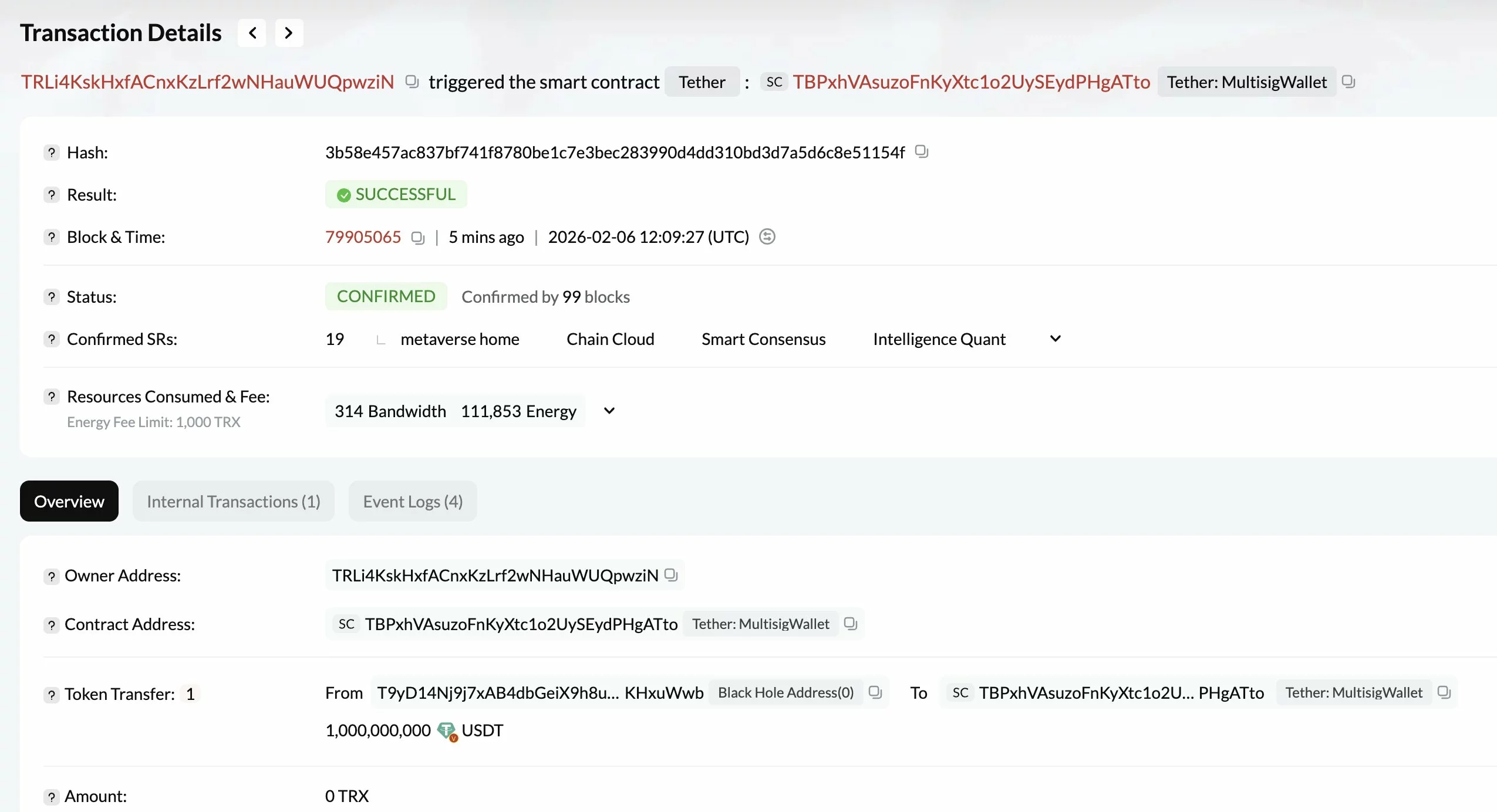
Task: Click the SUCCESSFUL result badge
Action: coord(396,194)
